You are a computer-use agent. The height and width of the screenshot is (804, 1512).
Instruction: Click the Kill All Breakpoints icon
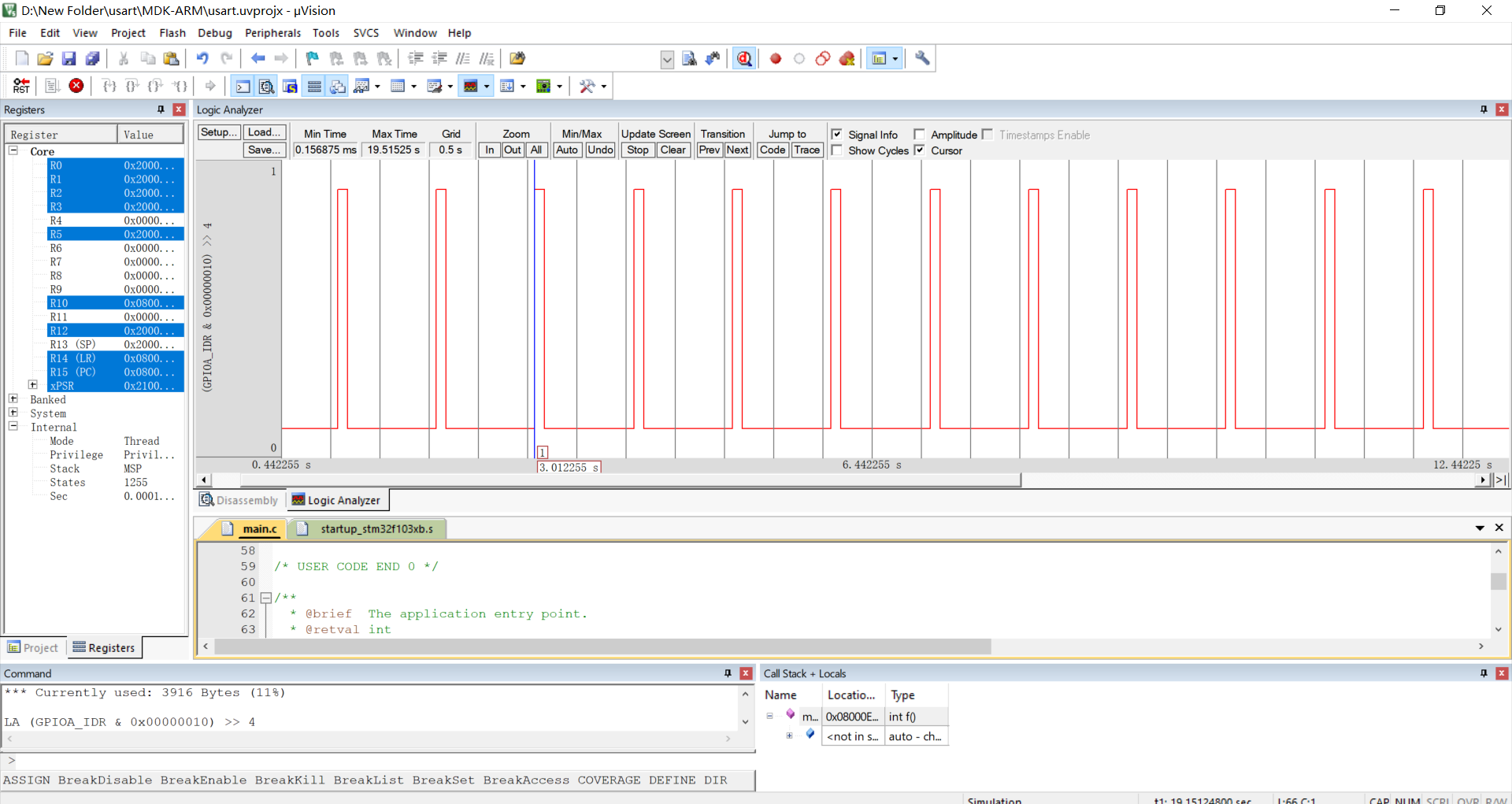pyautogui.click(x=847, y=58)
